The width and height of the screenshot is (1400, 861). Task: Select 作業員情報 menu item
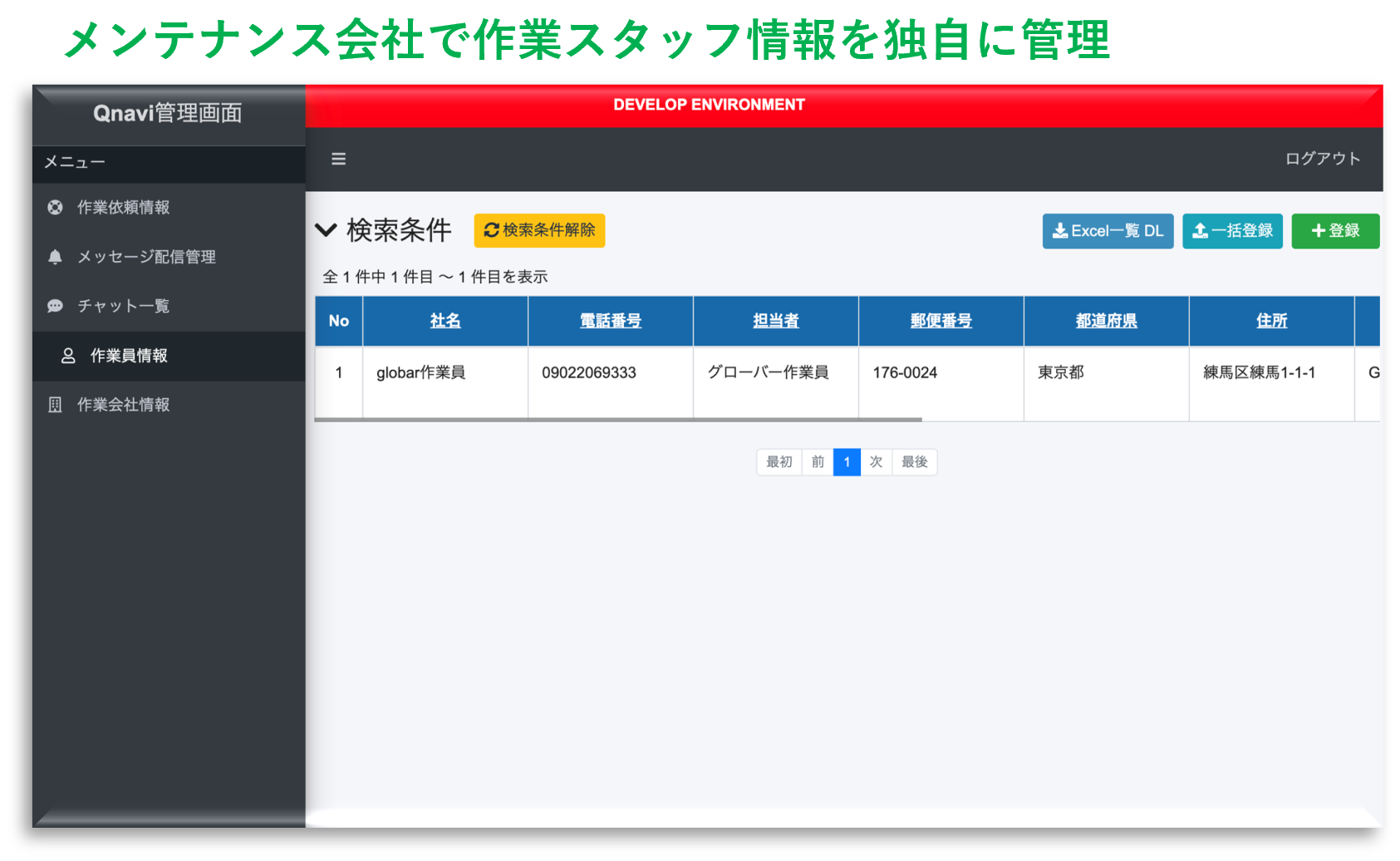pyautogui.click(x=169, y=356)
